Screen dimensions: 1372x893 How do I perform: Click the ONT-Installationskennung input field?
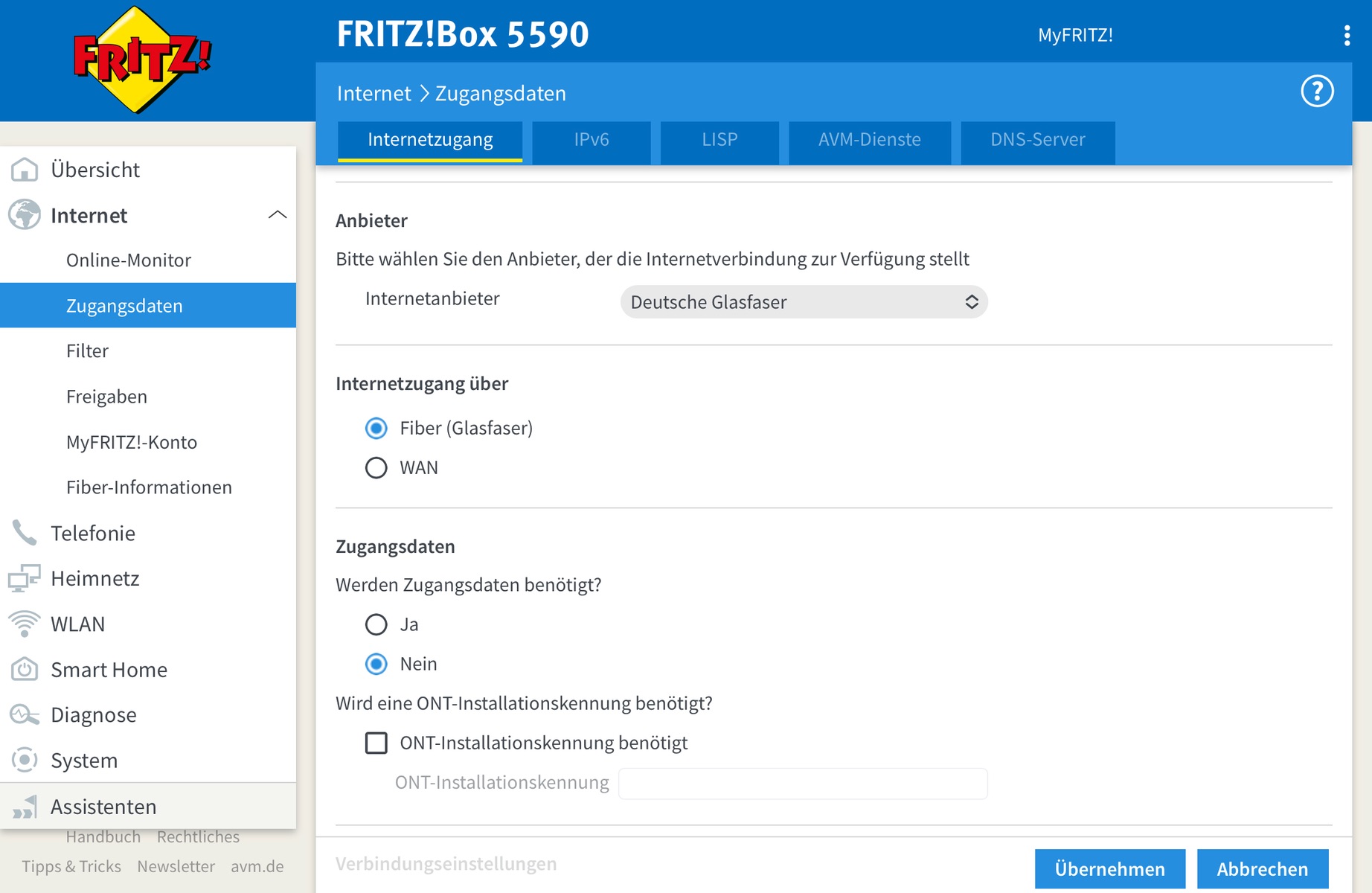point(803,783)
